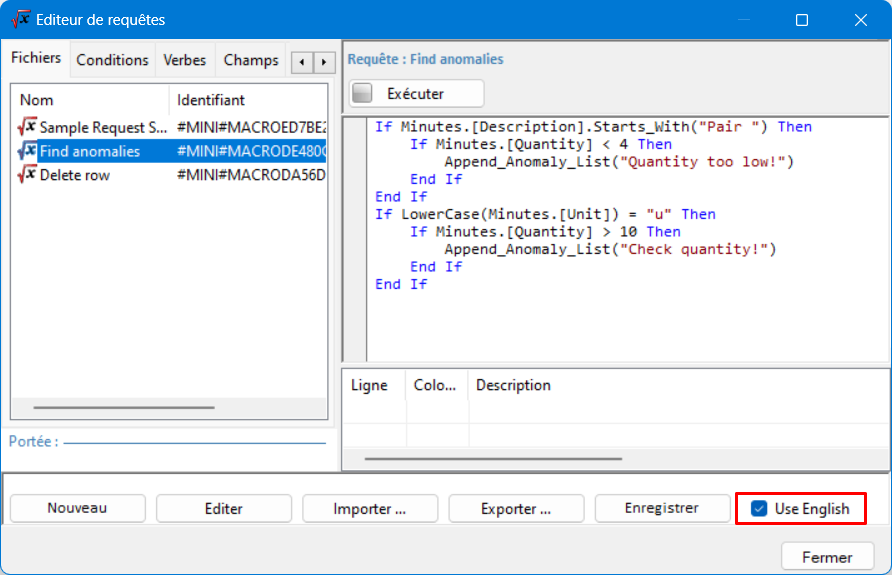Switch to the Conditions tab

[112, 60]
